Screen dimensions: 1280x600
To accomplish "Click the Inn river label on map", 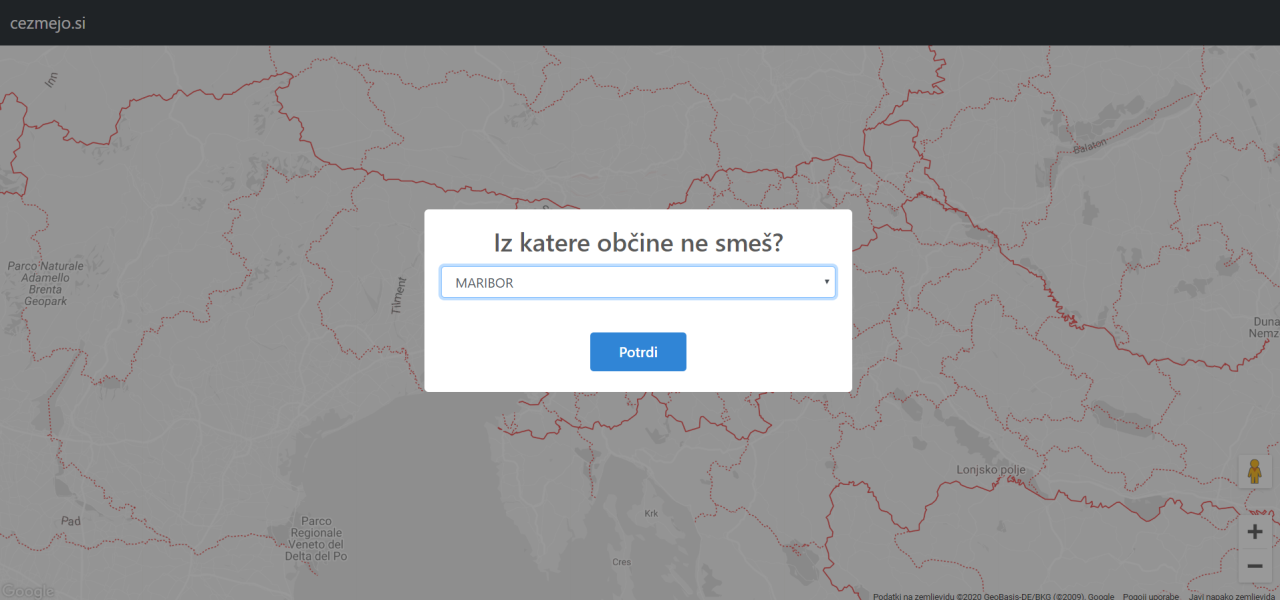I will [x=52, y=81].
